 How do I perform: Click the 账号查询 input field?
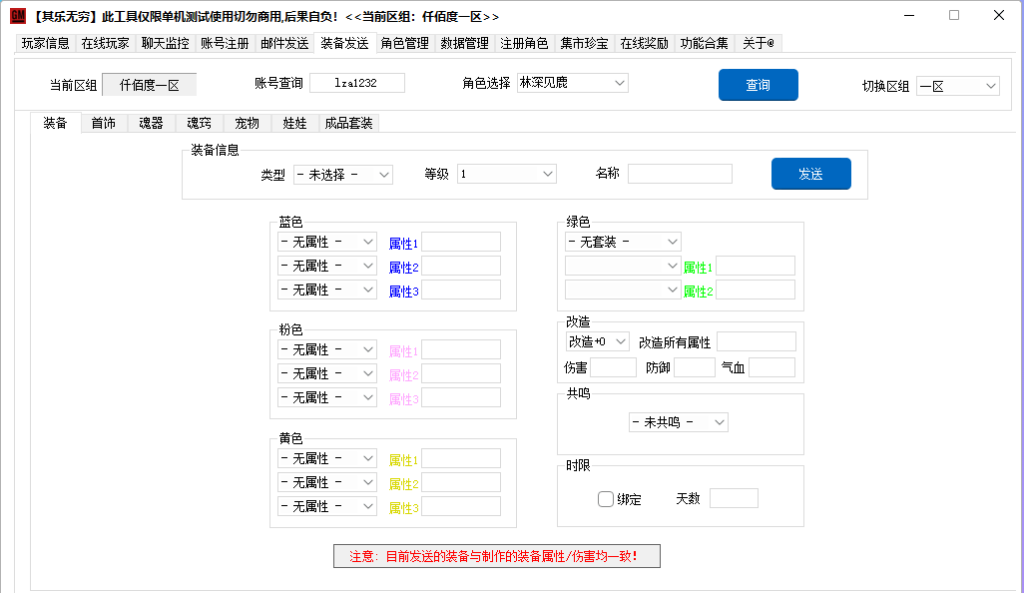(x=357, y=83)
